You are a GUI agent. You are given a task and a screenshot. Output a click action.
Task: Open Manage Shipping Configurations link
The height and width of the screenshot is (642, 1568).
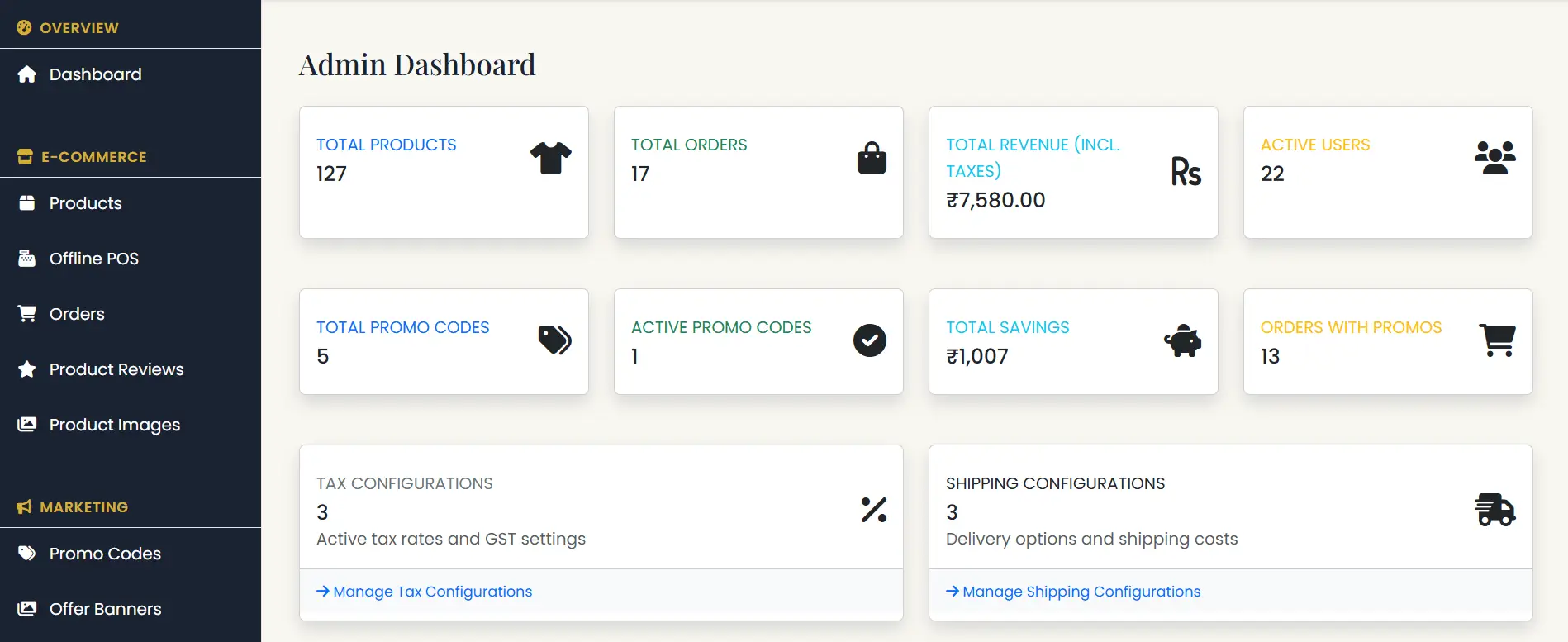[x=1073, y=592]
